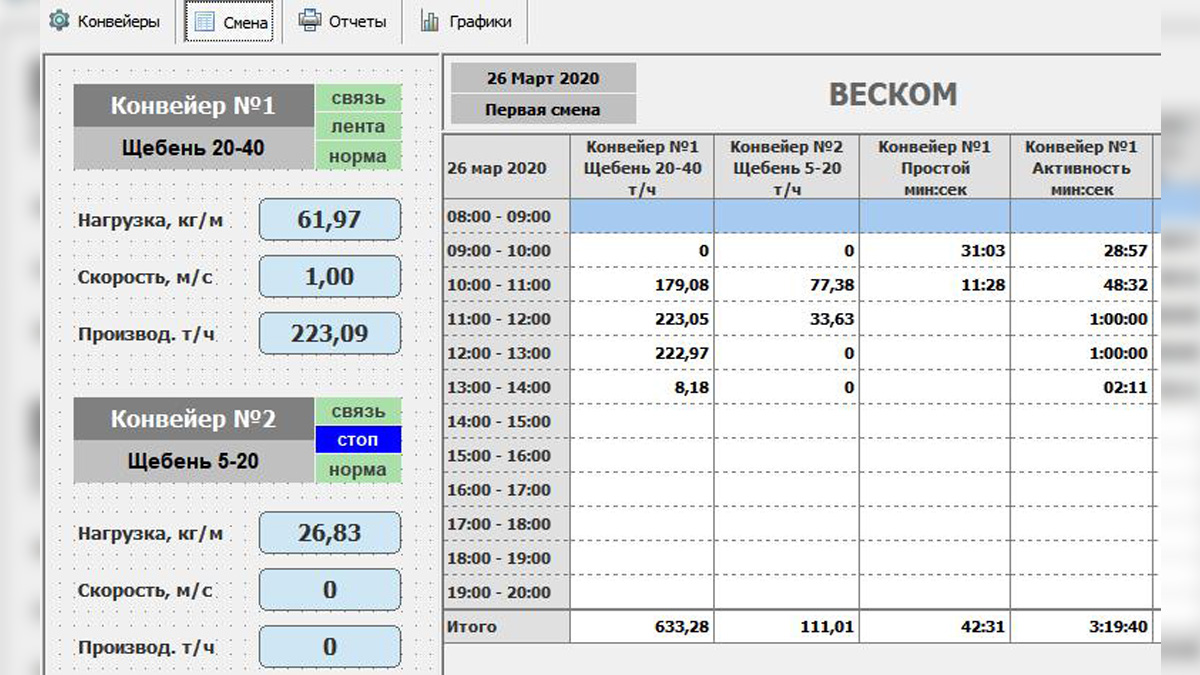Click the bar chart icon beside Графики
Viewport: 1200px width, 675px height.
[x=430, y=20]
